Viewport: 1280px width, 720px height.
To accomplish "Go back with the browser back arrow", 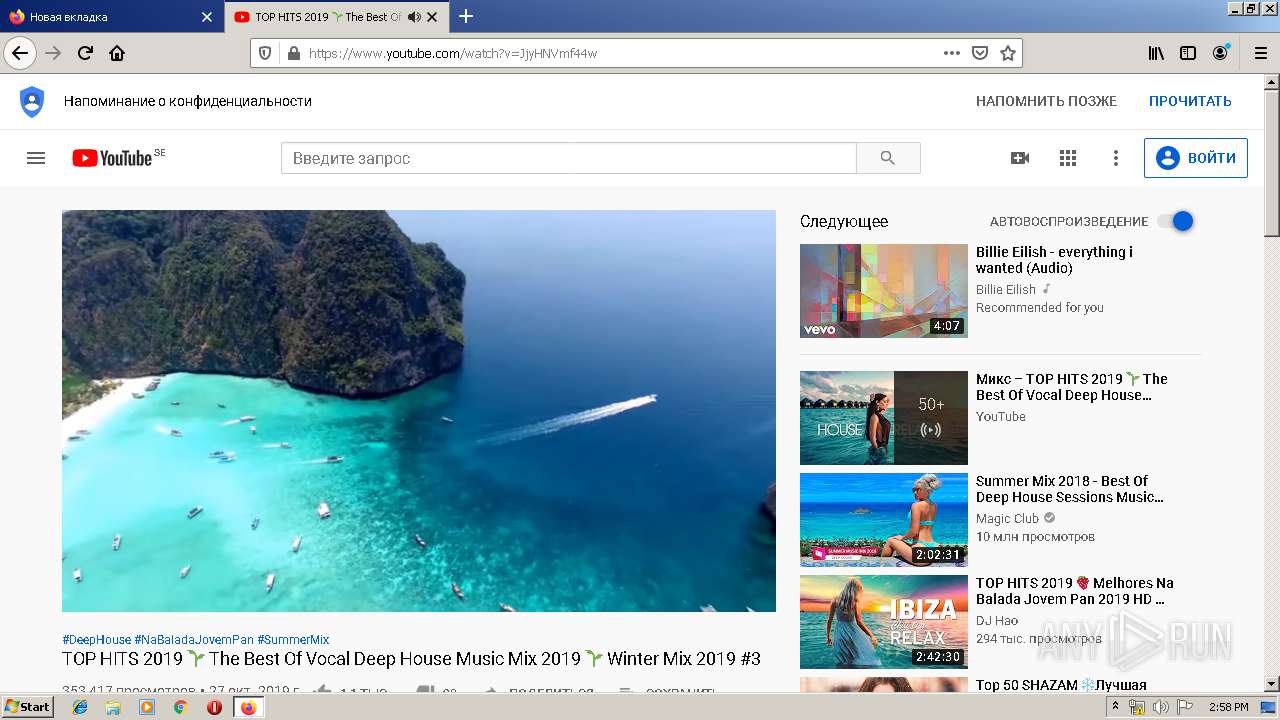I will (20, 53).
